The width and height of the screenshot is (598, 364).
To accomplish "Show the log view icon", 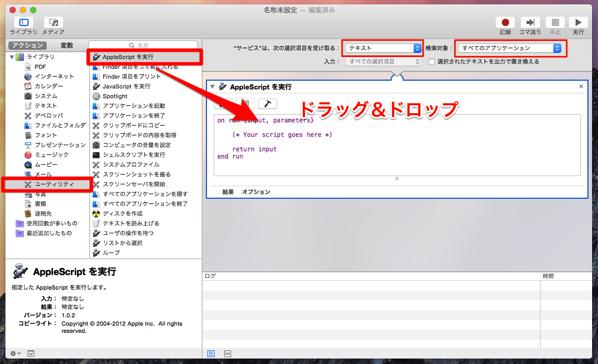I will point(211,354).
